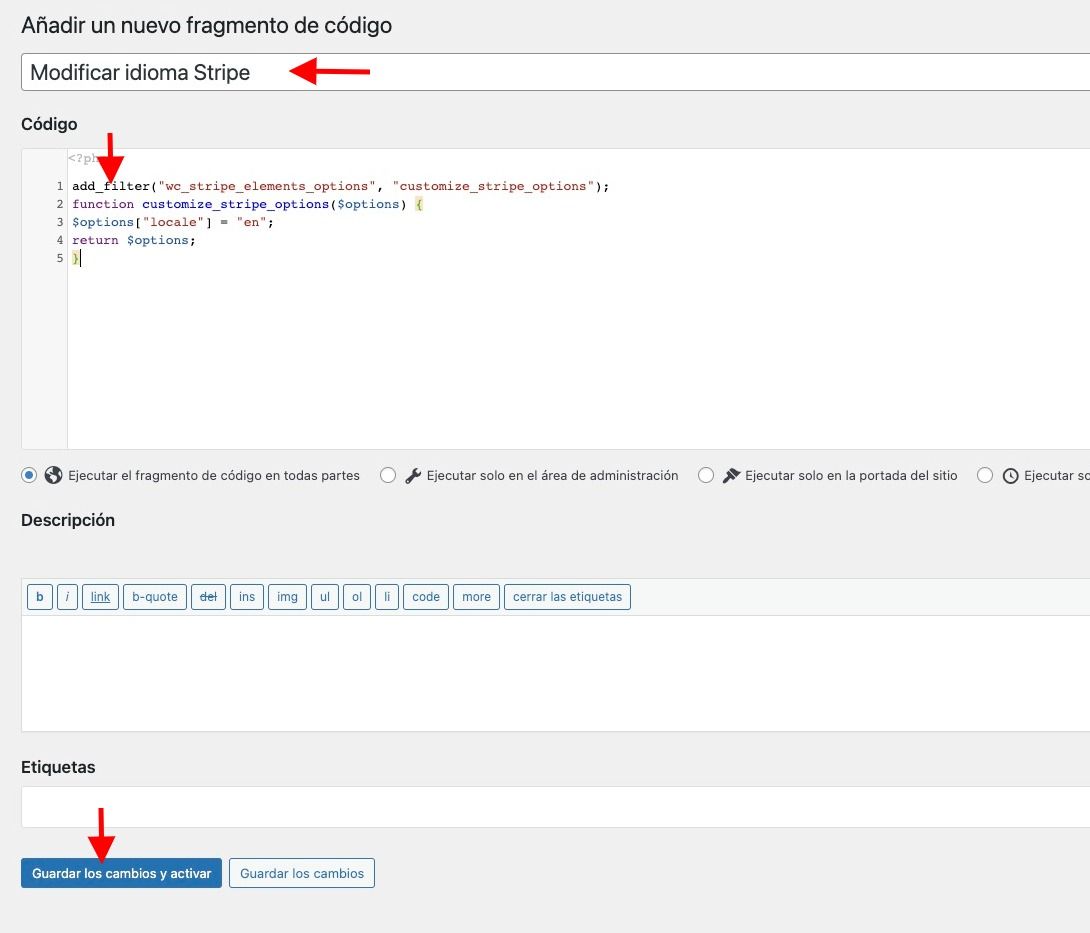
Task: Click the 'ol' ordered list button
Action: tap(357, 597)
